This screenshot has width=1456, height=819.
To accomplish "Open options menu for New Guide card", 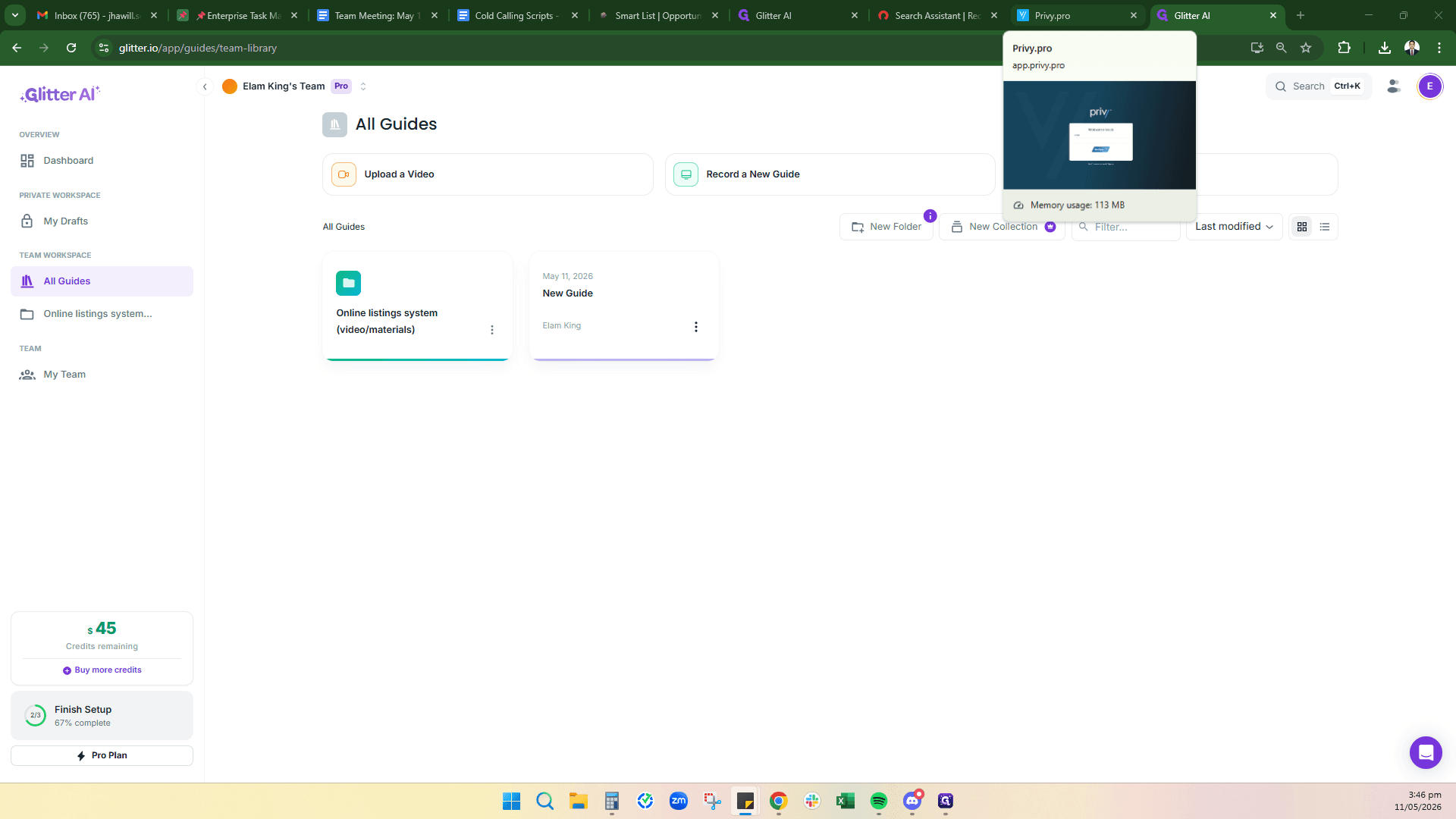I will tap(696, 327).
